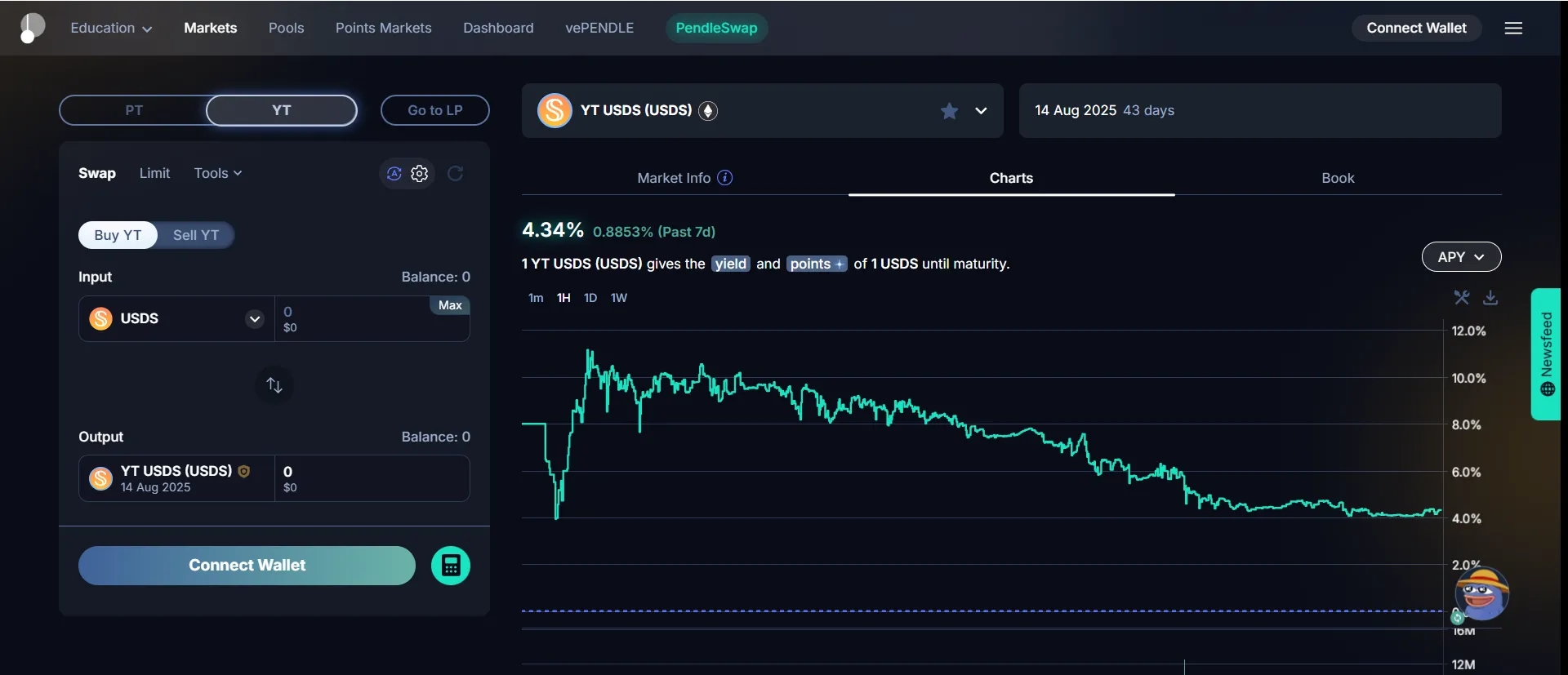Screen dimensions: 1568x675
Task: Click Connect Wallet in header
Action: click(x=1417, y=28)
